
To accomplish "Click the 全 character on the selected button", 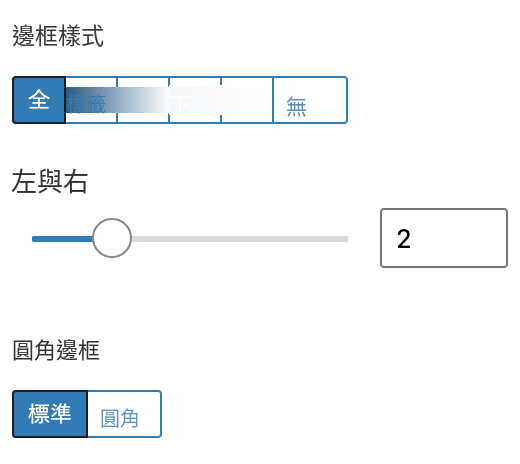I will [39, 99].
